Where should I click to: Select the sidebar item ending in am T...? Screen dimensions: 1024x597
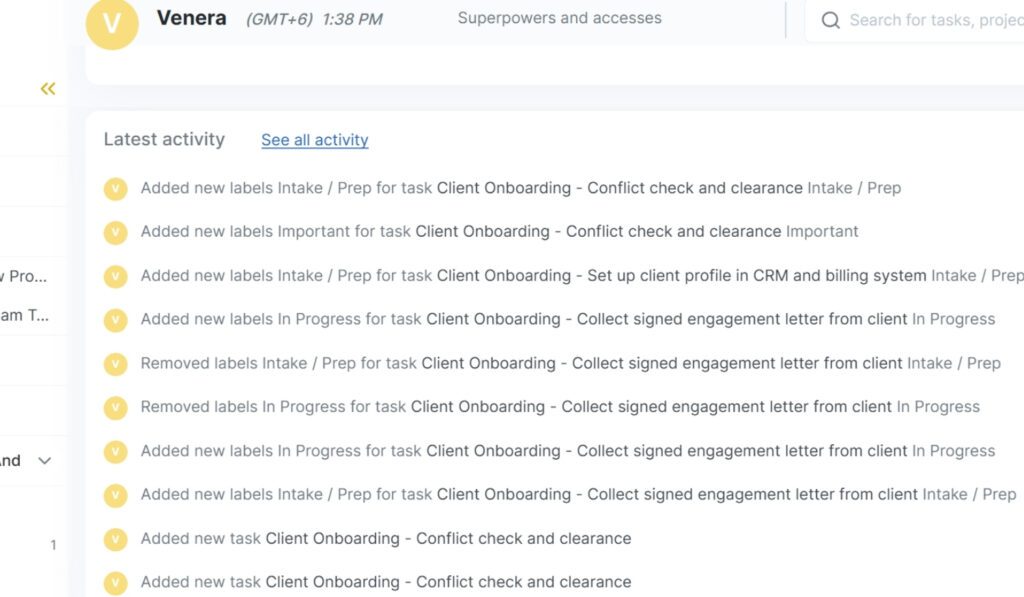[x=30, y=315]
